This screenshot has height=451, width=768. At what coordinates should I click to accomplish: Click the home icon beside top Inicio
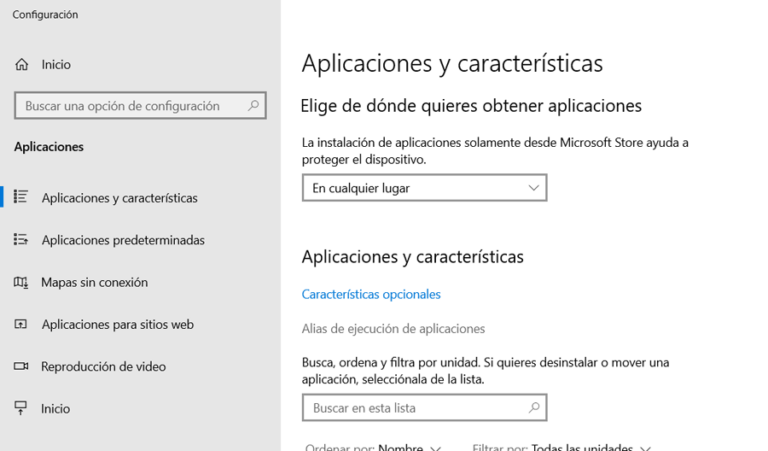point(22,64)
